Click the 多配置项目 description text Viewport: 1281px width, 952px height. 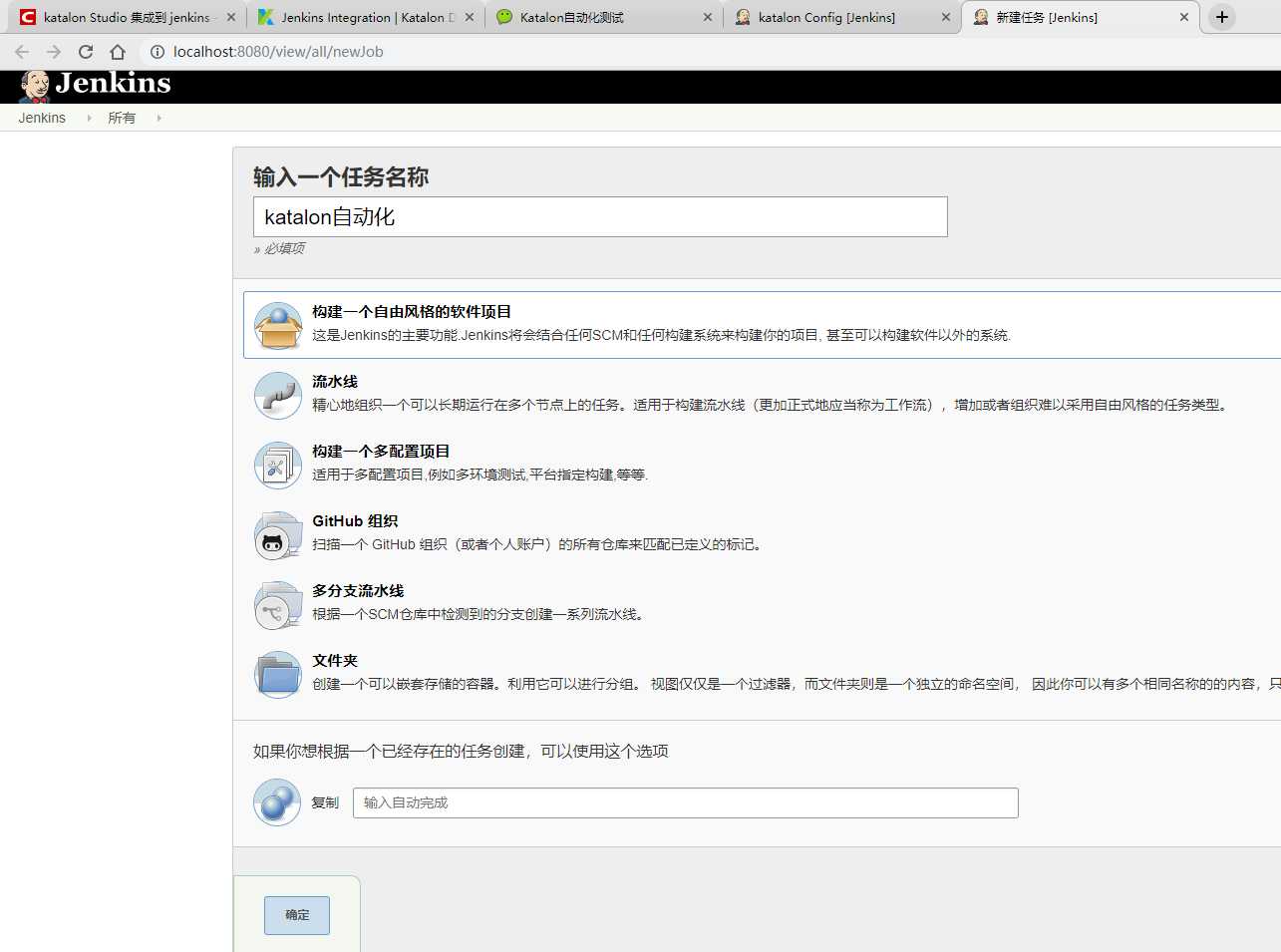pyautogui.click(x=480, y=475)
